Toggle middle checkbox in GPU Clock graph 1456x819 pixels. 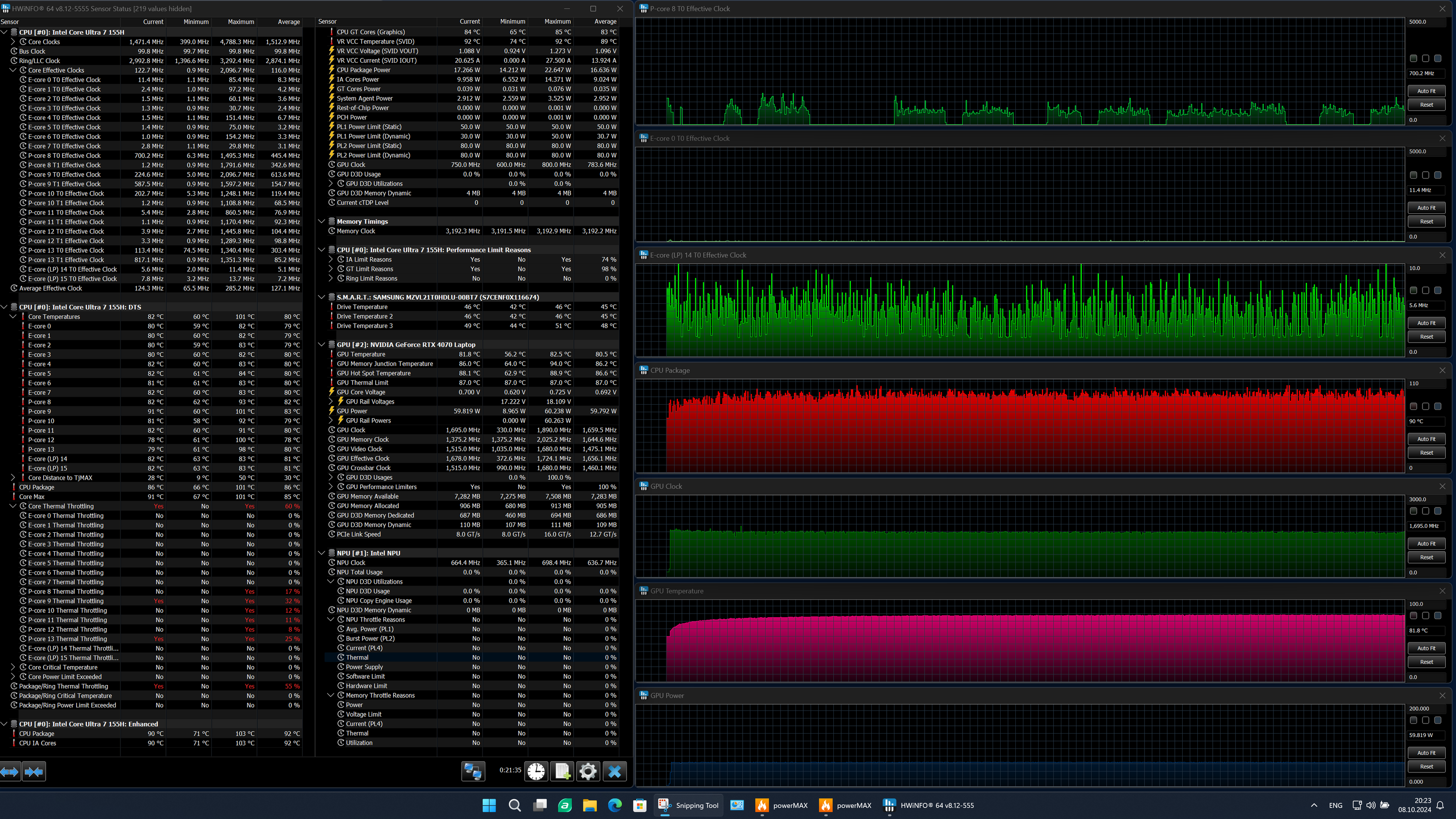[x=1425, y=511]
